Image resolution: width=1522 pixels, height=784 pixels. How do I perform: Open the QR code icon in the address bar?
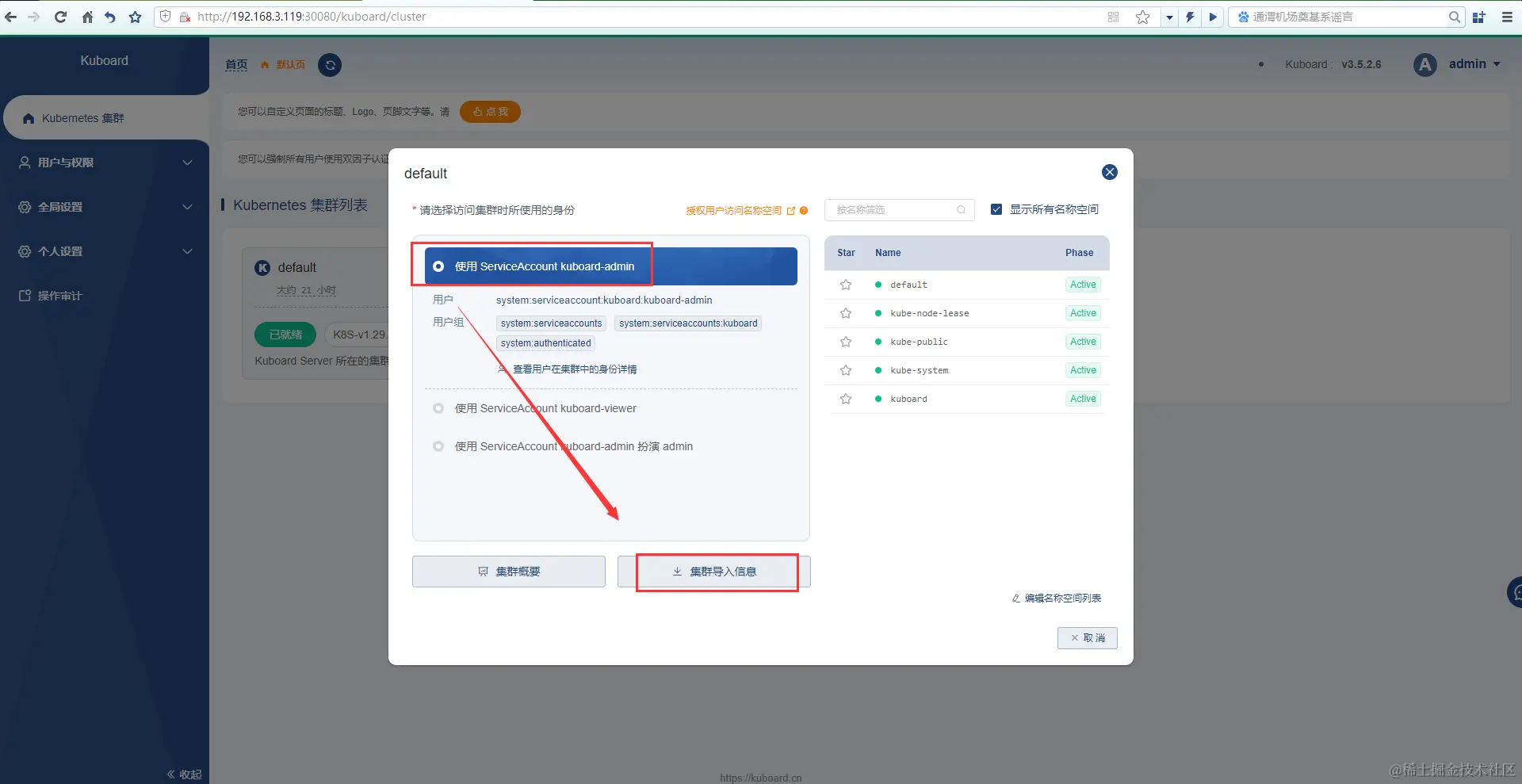tap(1113, 17)
